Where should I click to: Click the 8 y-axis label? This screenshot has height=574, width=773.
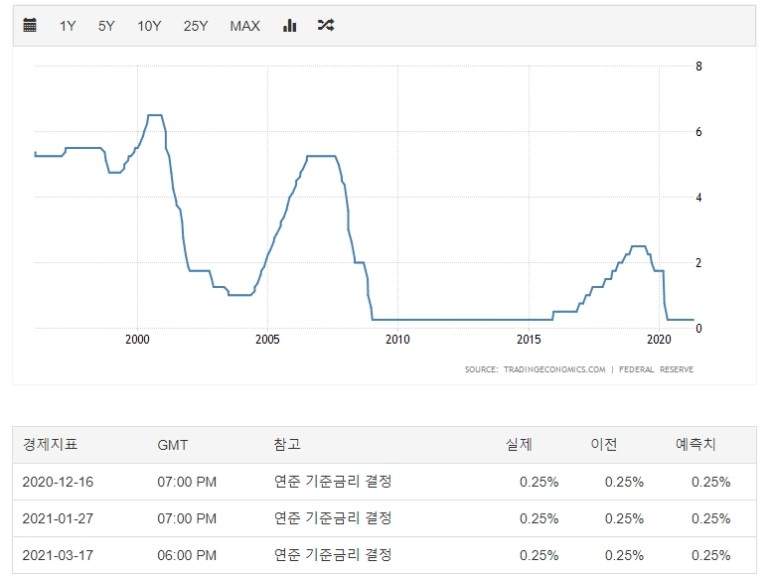pos(699,66)
